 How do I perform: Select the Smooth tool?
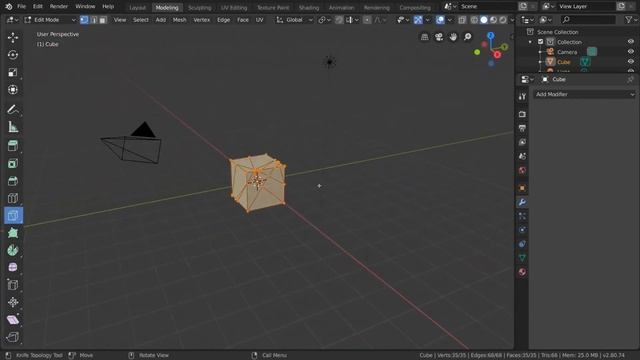(13, 267)
